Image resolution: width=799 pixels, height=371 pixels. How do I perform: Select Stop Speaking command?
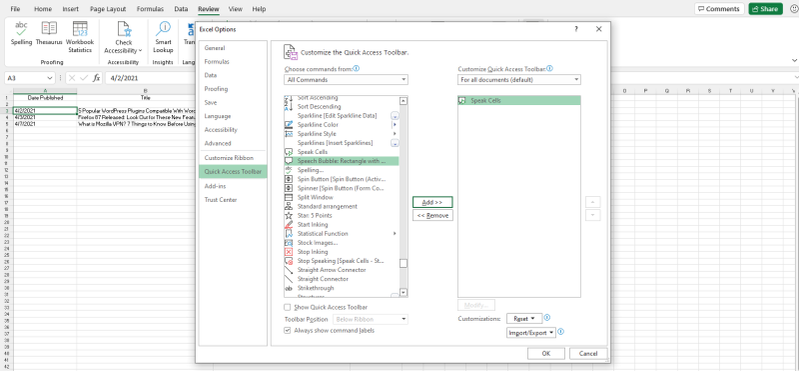point(341,261)
